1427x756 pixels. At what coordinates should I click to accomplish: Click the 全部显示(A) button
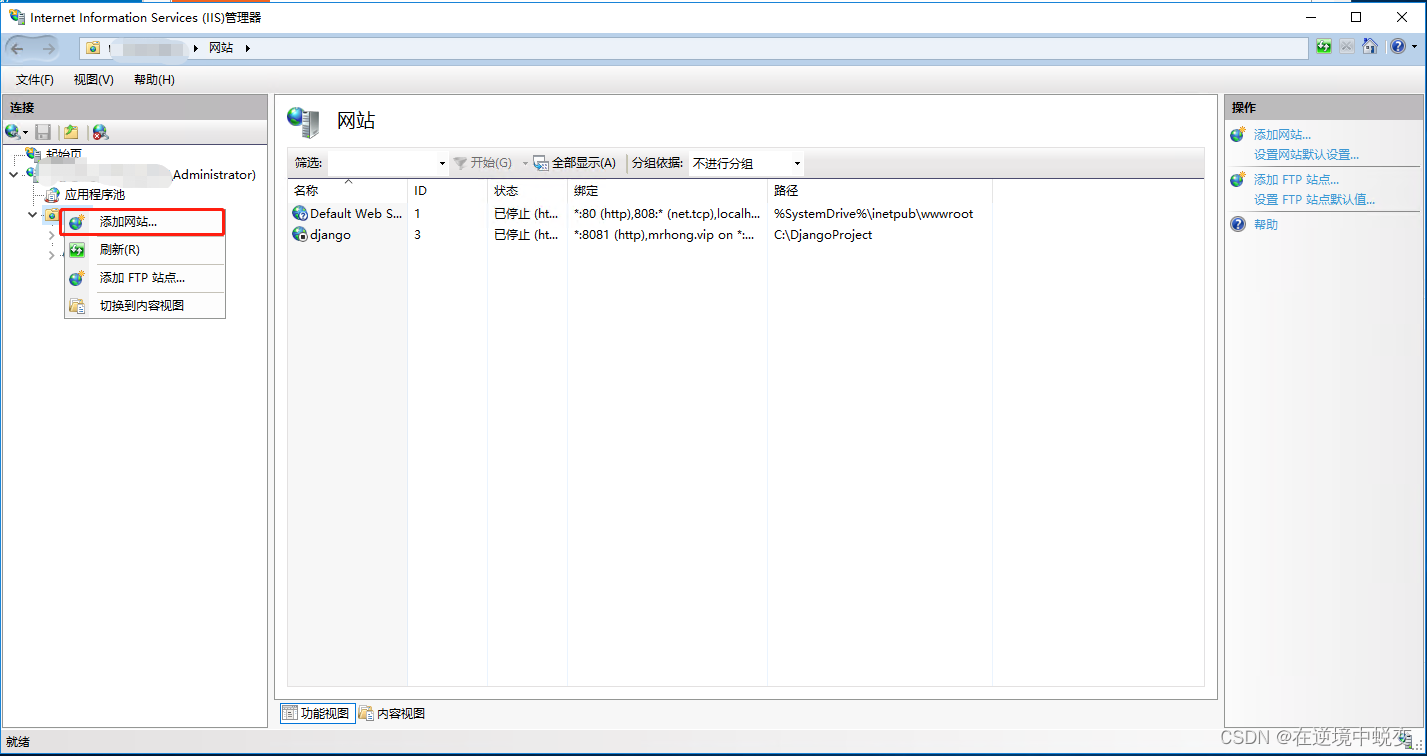pos(575,163)
